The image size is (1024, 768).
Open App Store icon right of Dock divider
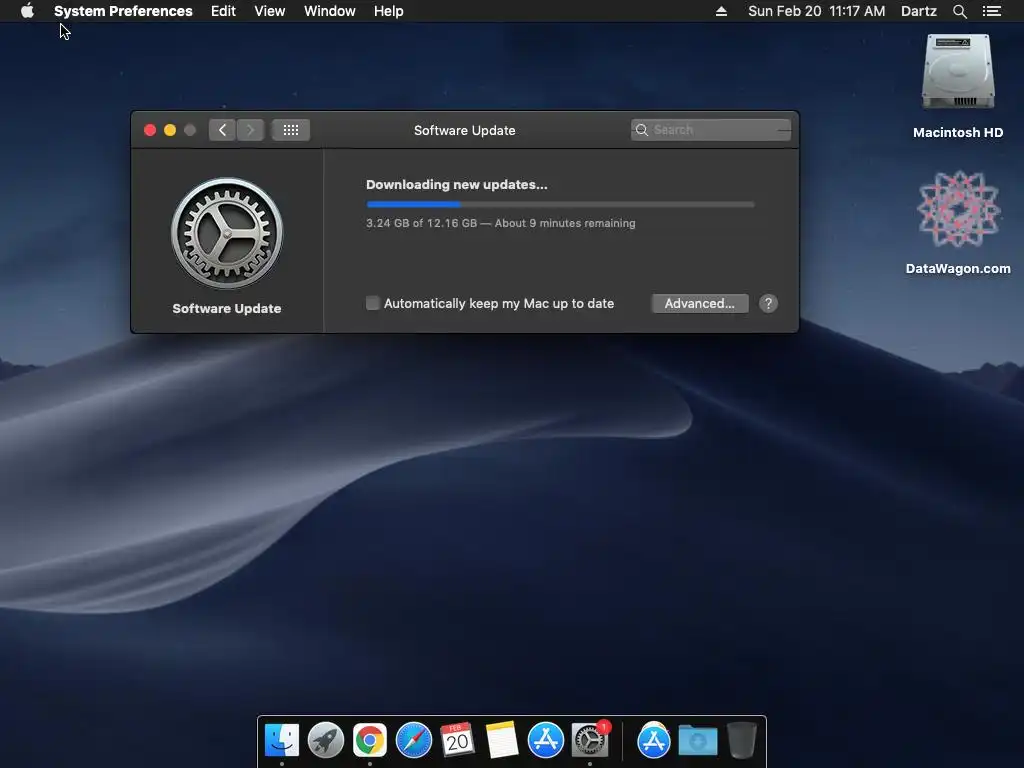coord(654,740)
